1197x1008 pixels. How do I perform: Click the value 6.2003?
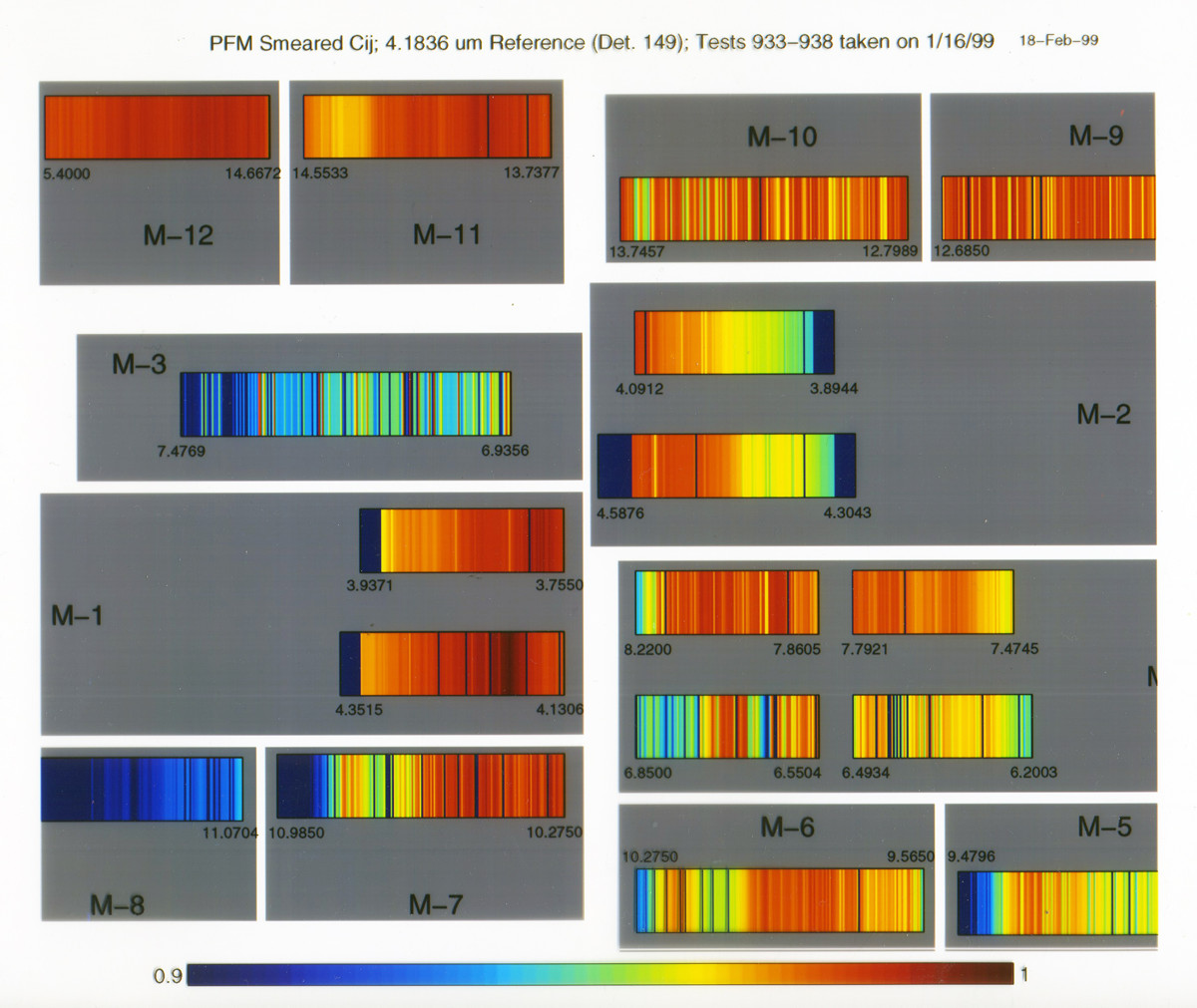point(1033,773)
